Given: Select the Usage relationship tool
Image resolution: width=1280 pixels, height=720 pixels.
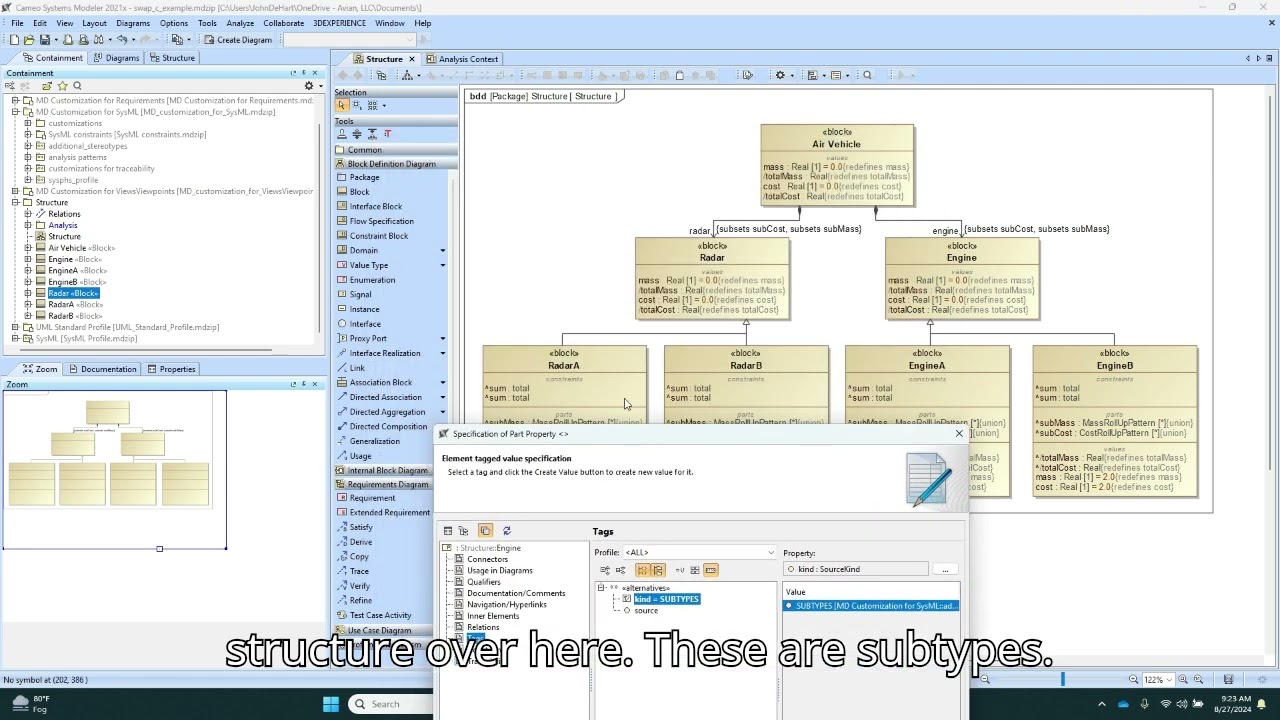Looking at the screenshot, I should (360, 456).
